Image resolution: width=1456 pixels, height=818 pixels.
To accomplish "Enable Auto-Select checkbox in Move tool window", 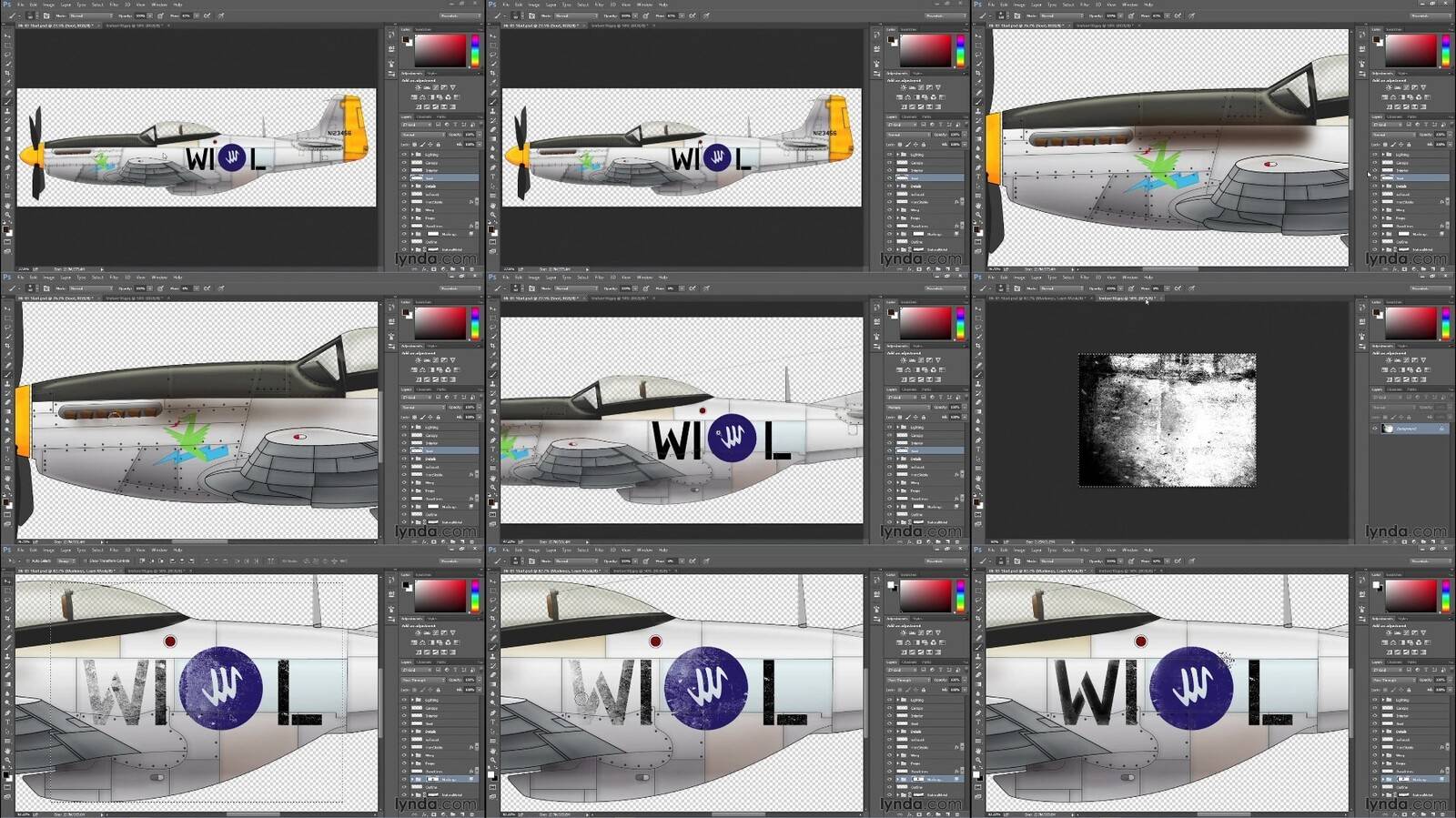I will [27, 561].
